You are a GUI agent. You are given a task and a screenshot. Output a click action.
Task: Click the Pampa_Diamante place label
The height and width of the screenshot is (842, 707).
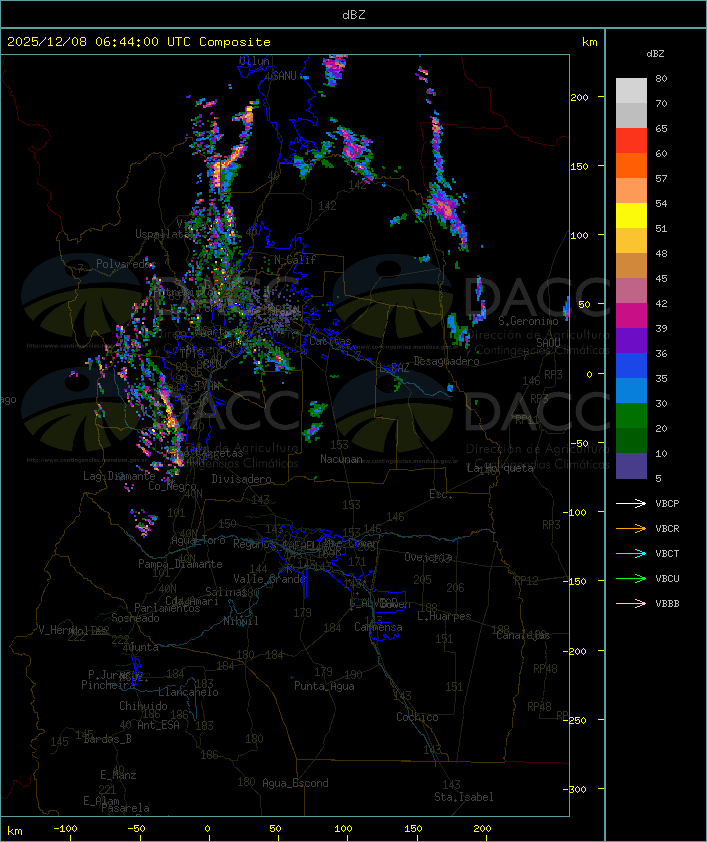(x=180, y=564)
